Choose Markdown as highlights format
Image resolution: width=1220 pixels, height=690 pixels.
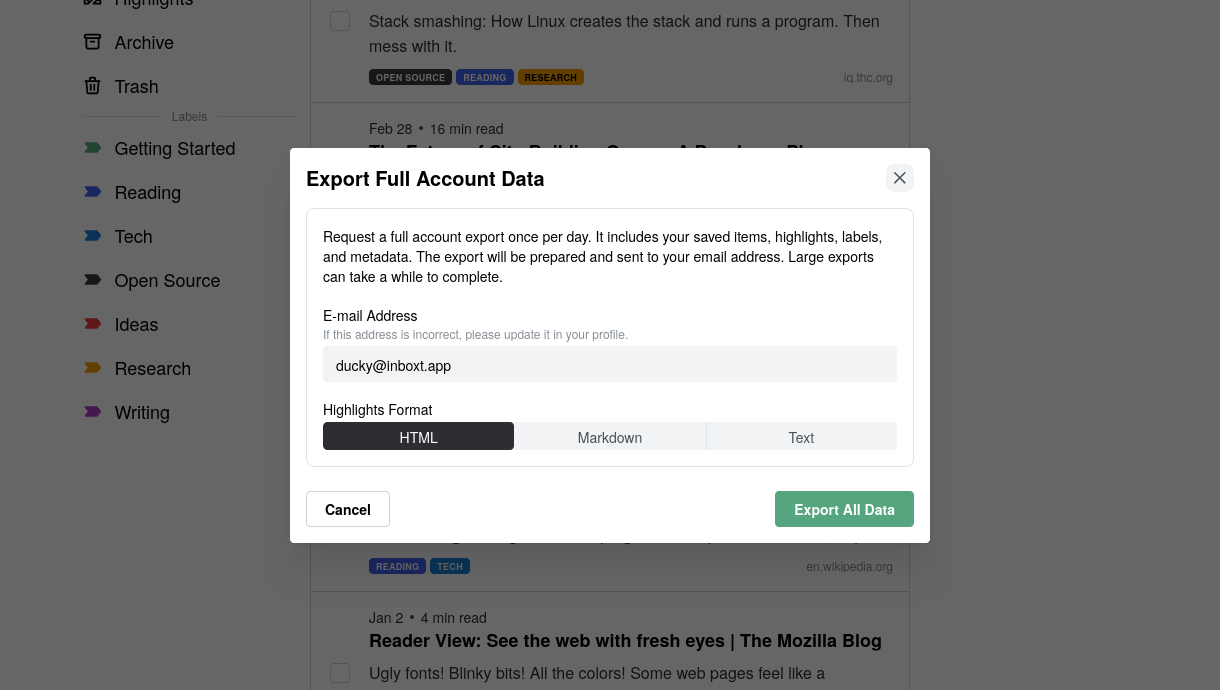(x=610, y=436)
